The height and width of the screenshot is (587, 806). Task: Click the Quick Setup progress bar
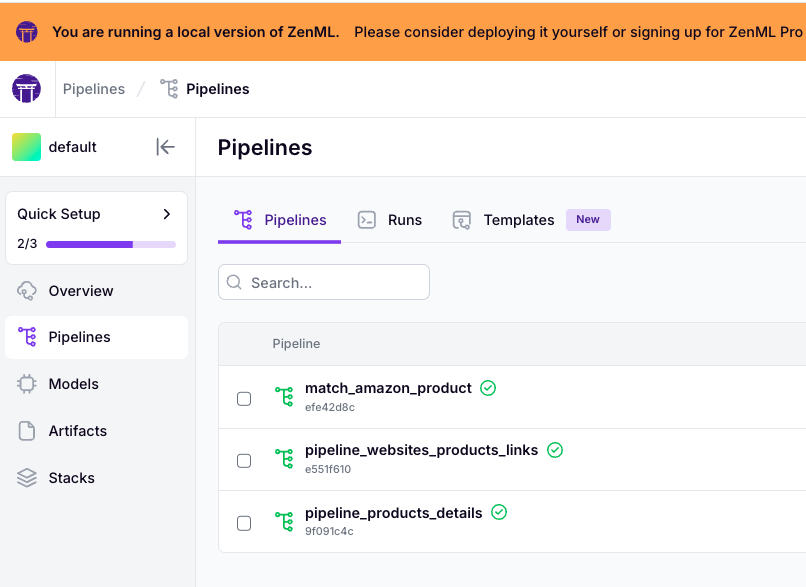[x=111, y=244]
